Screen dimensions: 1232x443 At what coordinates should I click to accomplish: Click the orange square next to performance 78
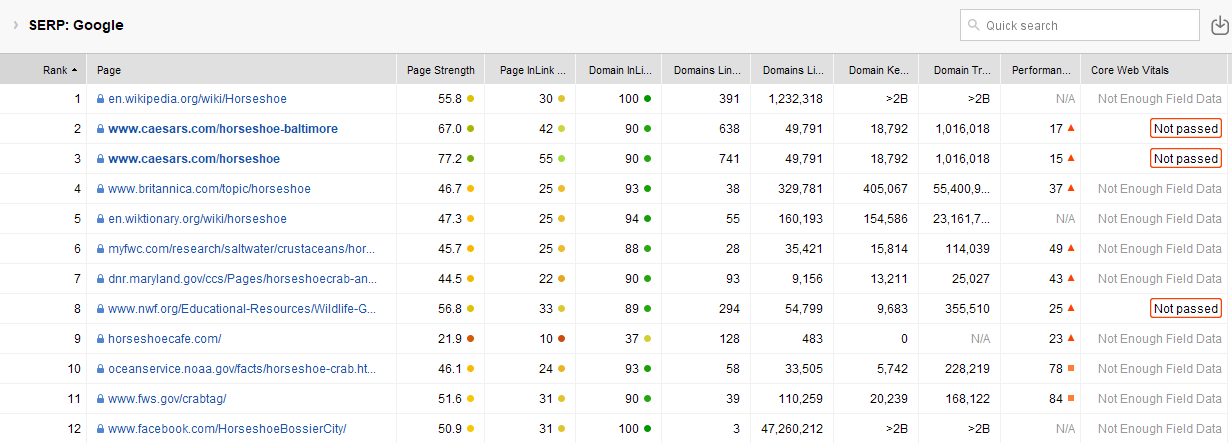pyautogui.click(x=1070, y=369)
